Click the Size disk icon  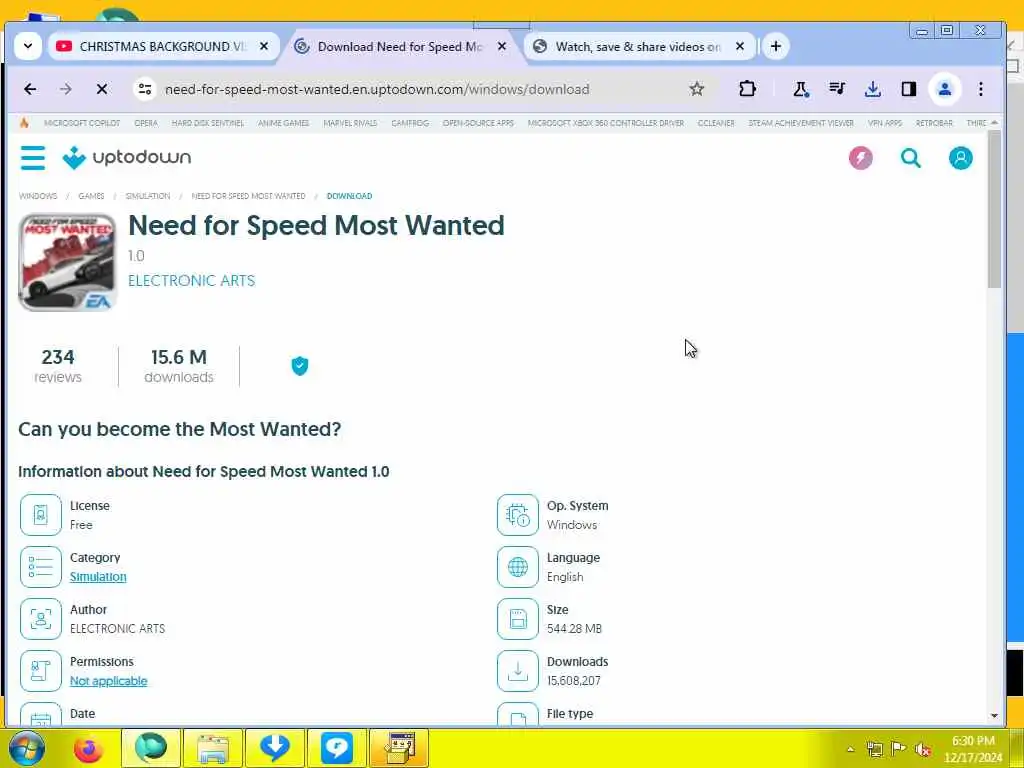pos(517,618)
